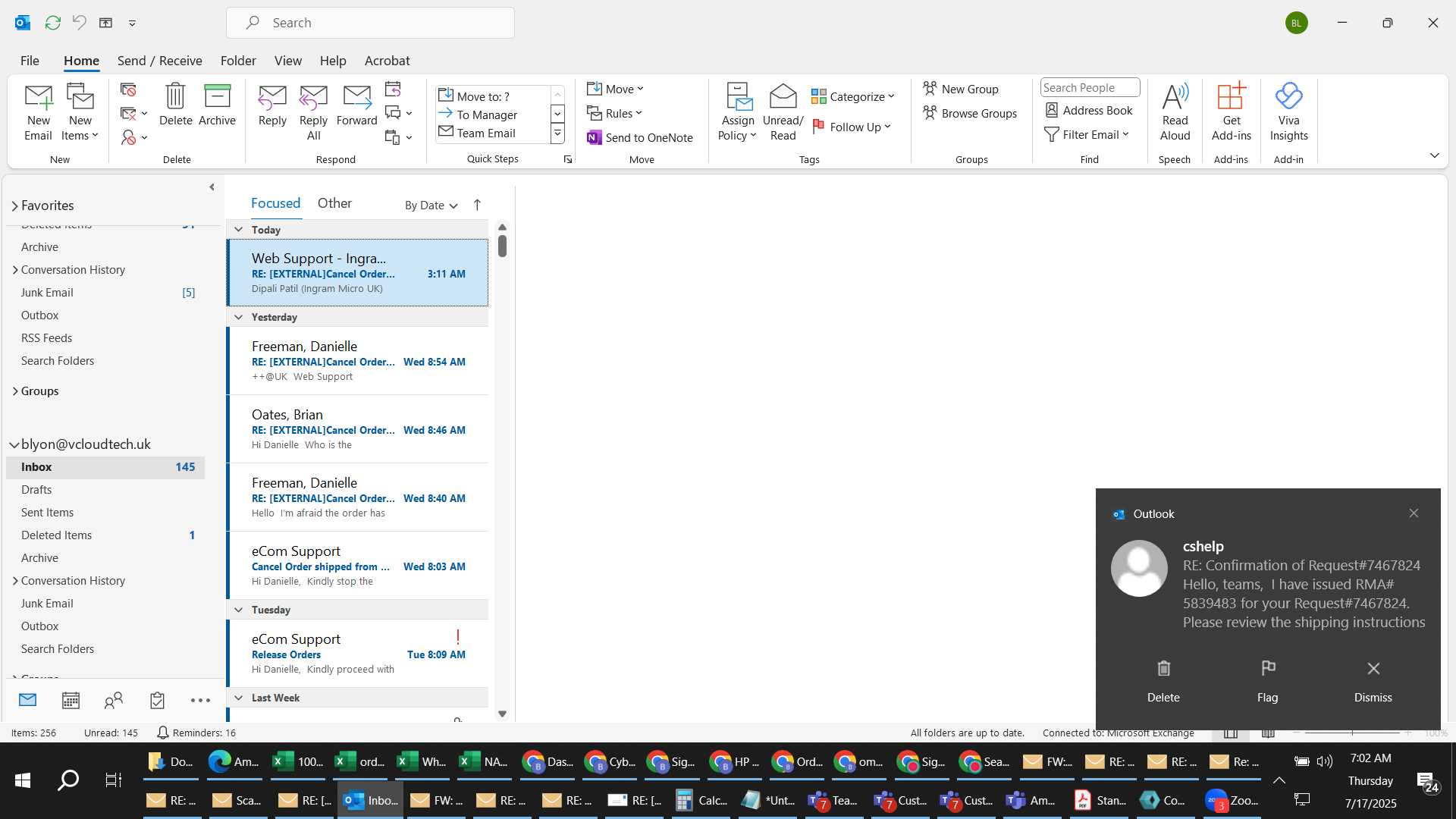
Task: Flag the cshelp notification email
Action: [x=1268, y=680]
